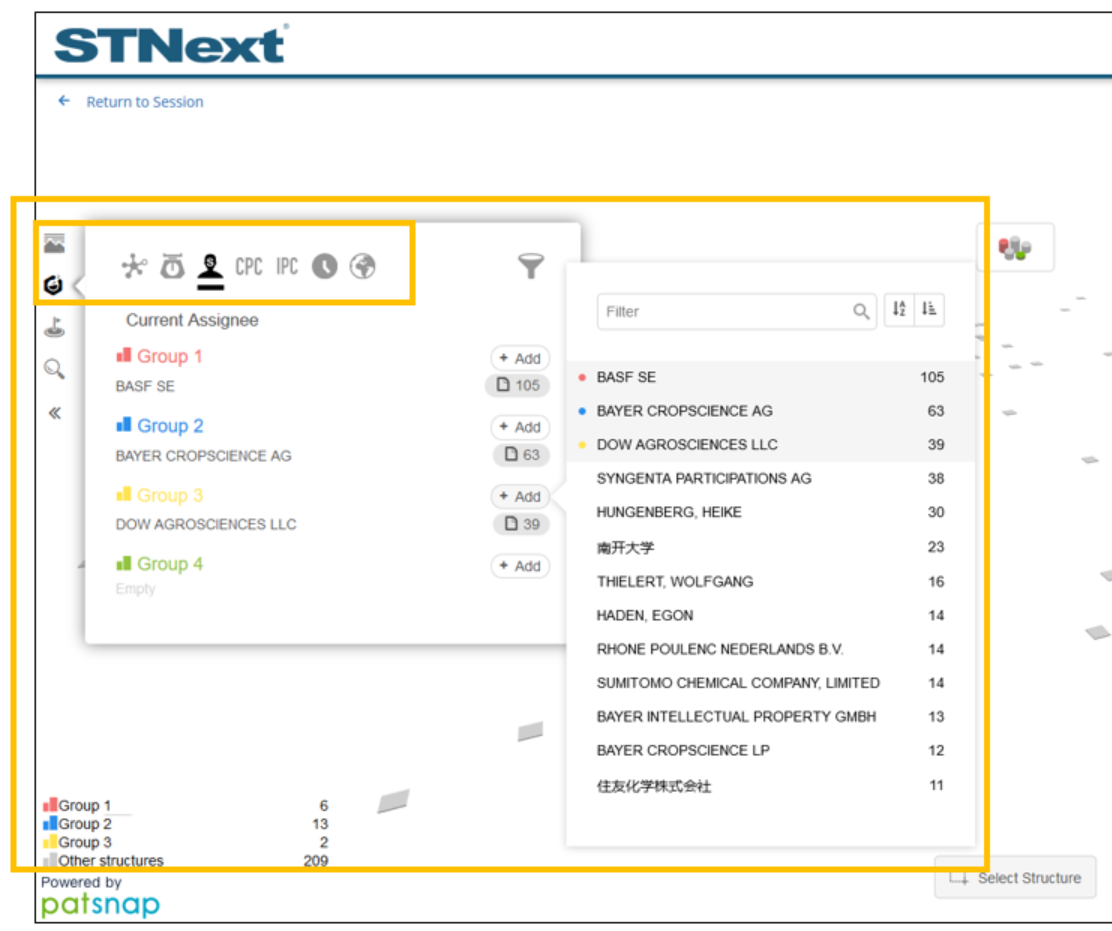1112x931 pixels.
Task: Click the magnifying glass sidebar icon
Action: [x=54, y=369]
